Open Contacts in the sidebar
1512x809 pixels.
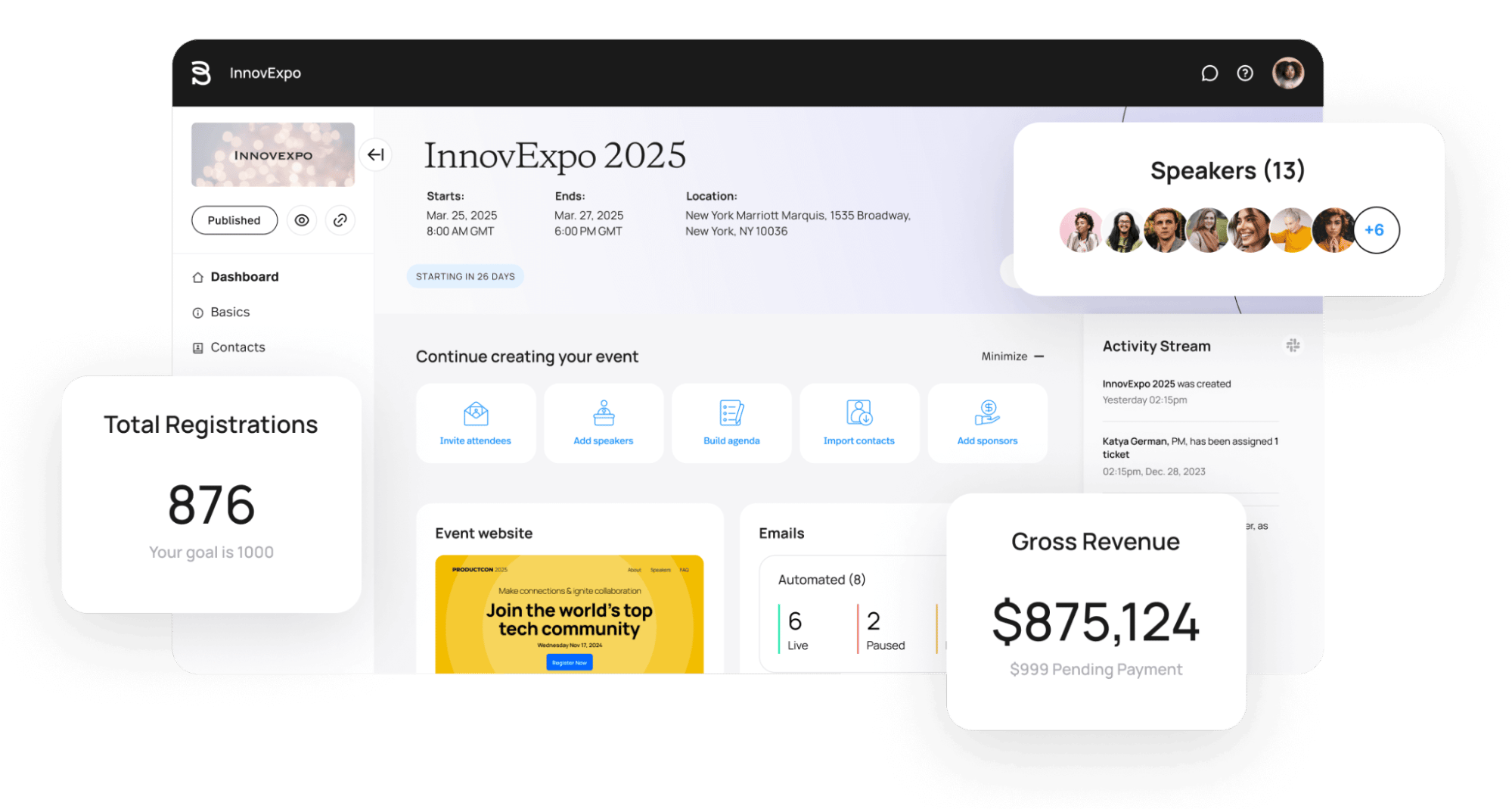(x=238, y=347)
